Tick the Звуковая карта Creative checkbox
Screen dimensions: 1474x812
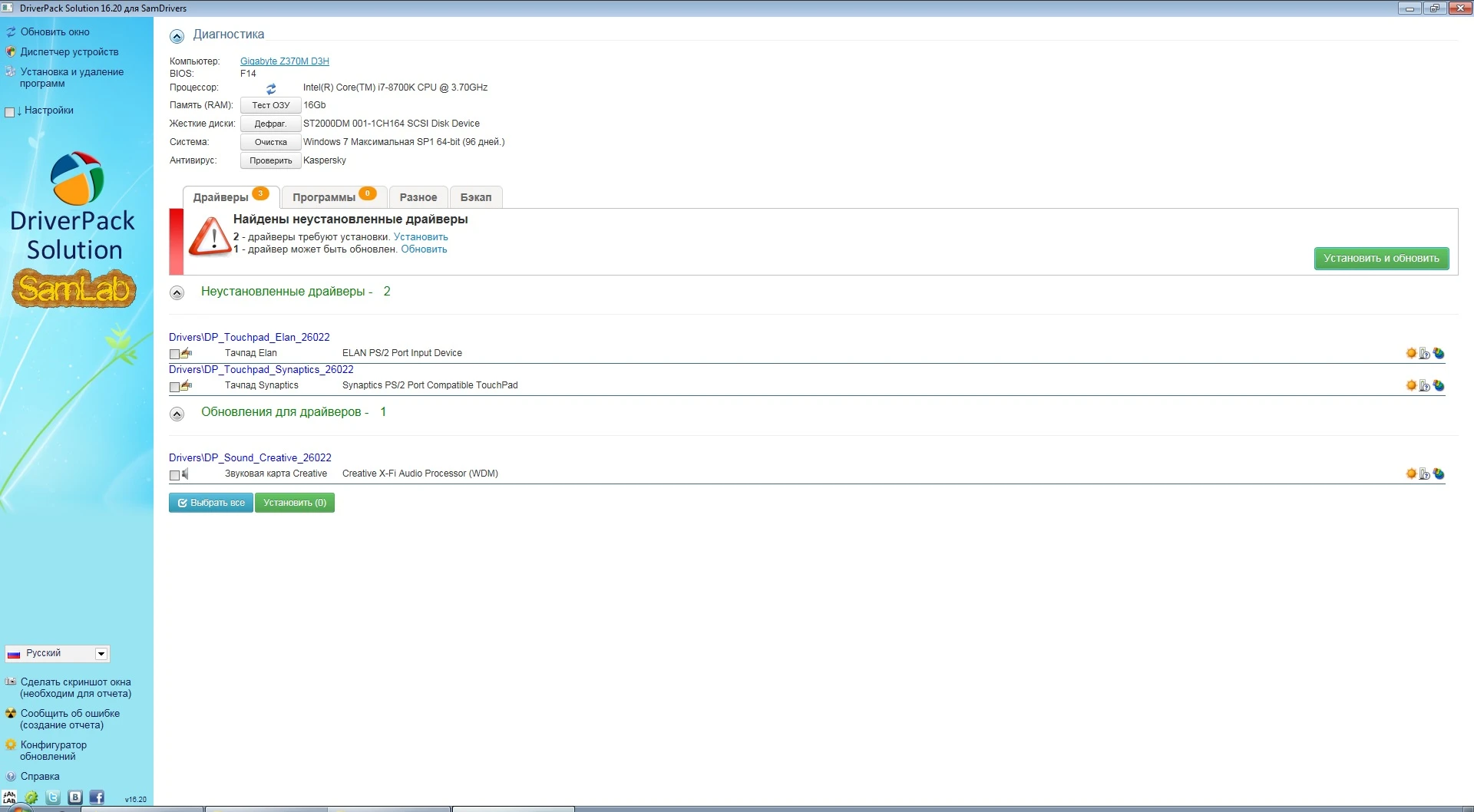pyautogui.click(x=174, y=475)
